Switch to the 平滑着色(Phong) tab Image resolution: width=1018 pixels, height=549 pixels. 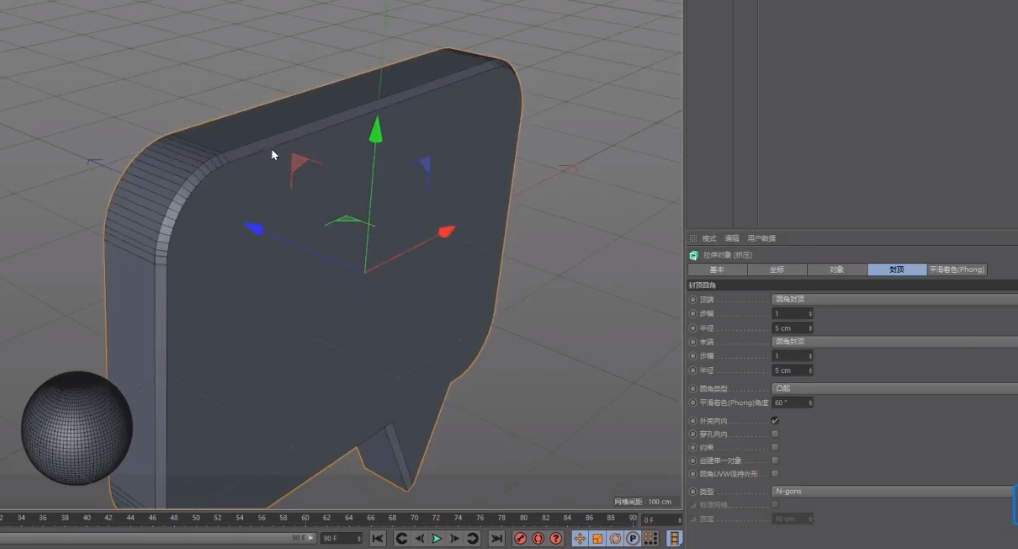[957, 270]
